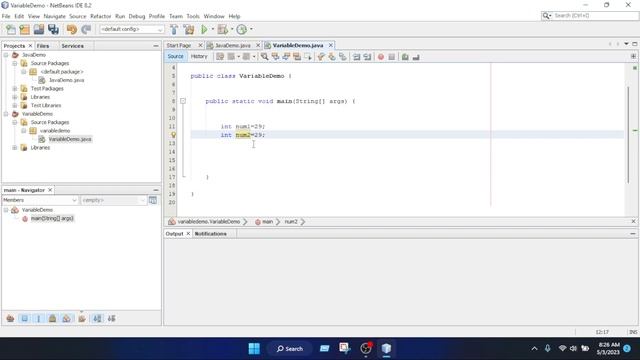Click the Shift Line Right editor icon
This screenshot has width=640, height=360.
pyautogui.click(x=367, y=57)
